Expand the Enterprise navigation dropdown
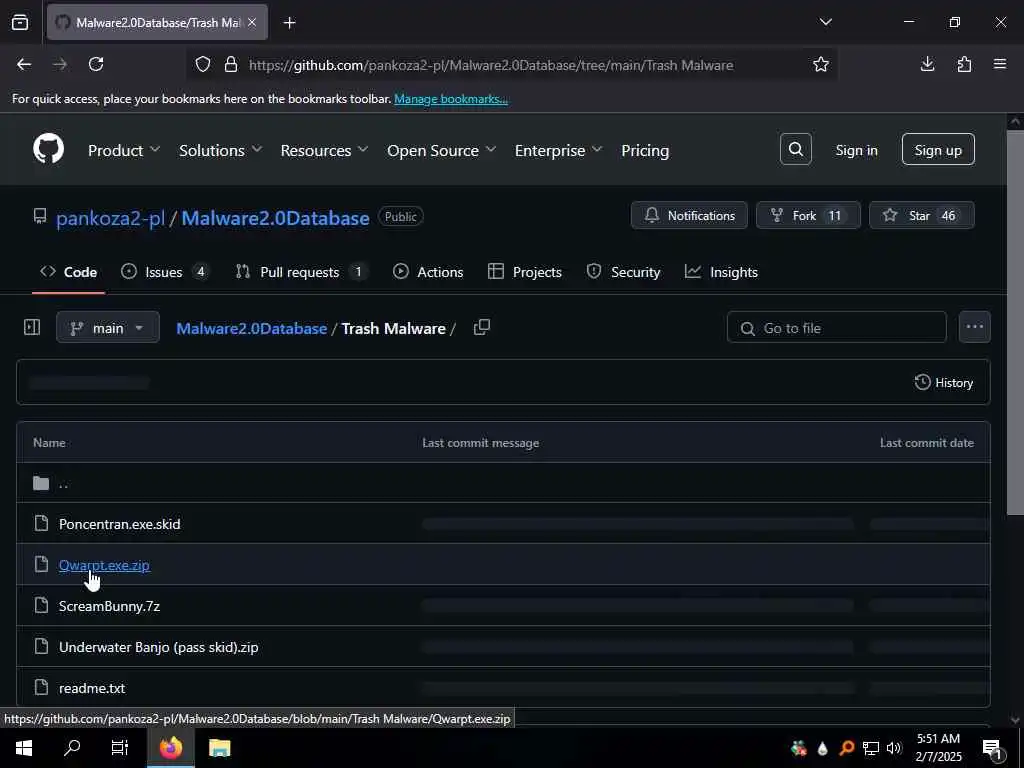This screenshot has width=1024, height=768. (x=558, y=150)
